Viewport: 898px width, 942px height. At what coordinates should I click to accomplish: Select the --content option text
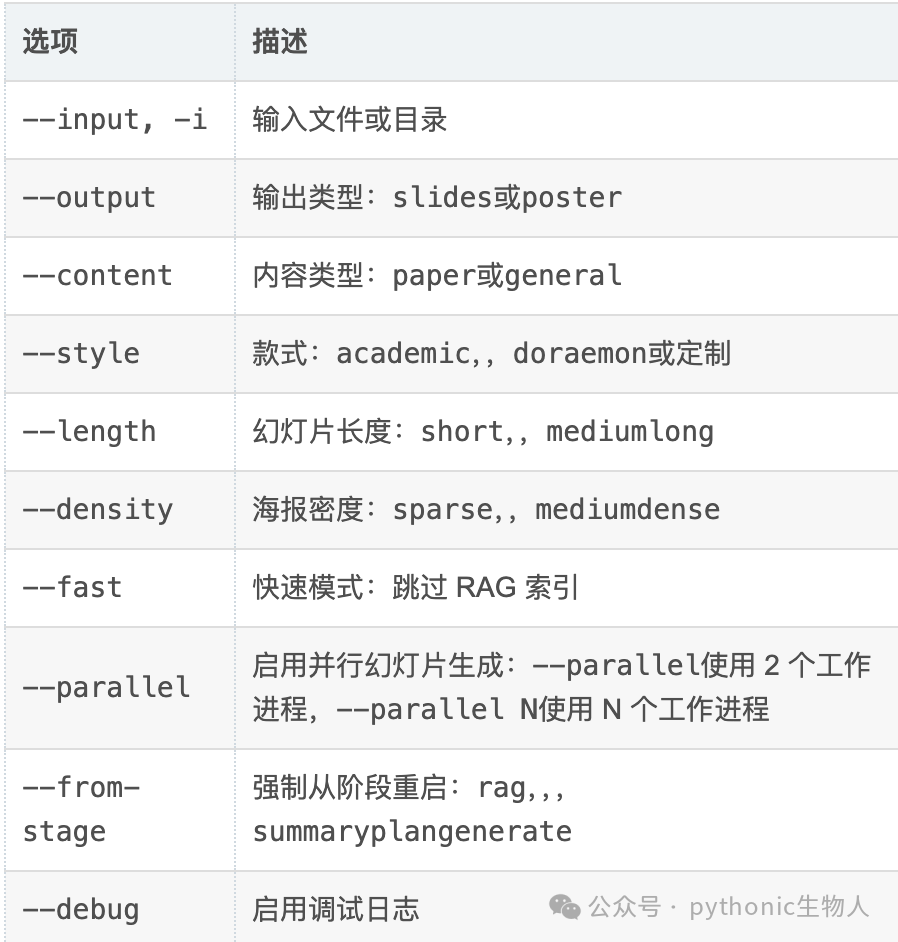pos(97,276)
